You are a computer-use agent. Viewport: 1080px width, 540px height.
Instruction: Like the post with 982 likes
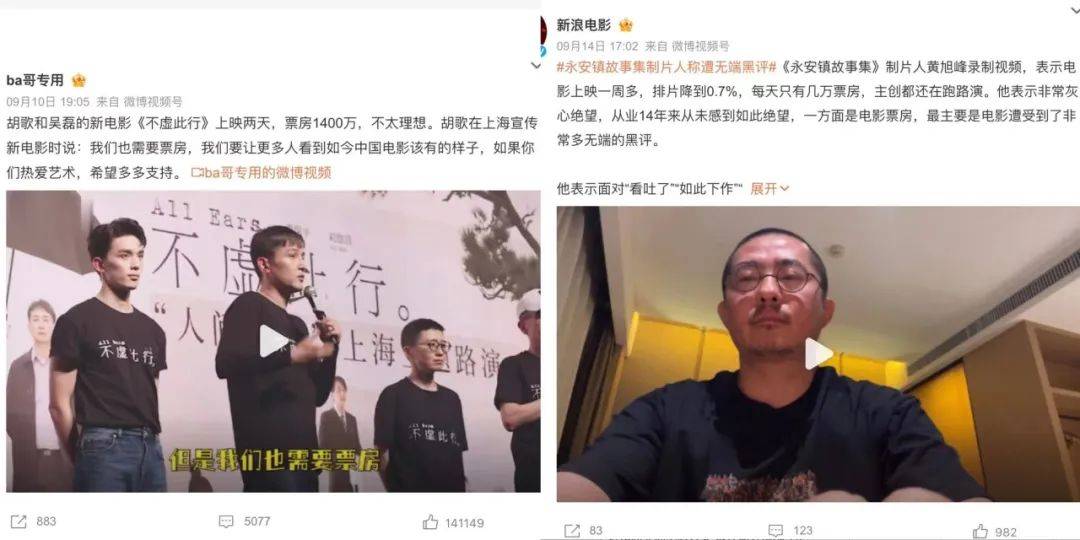tap(980, 531)
